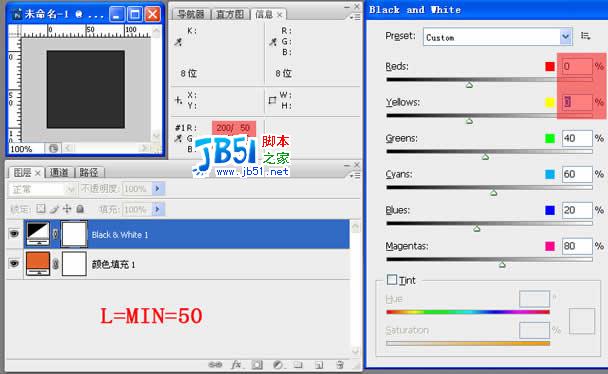608x374 pixels.
Task: Click the K eyedropper icon in Info panel
Action: tap(178, 41)
